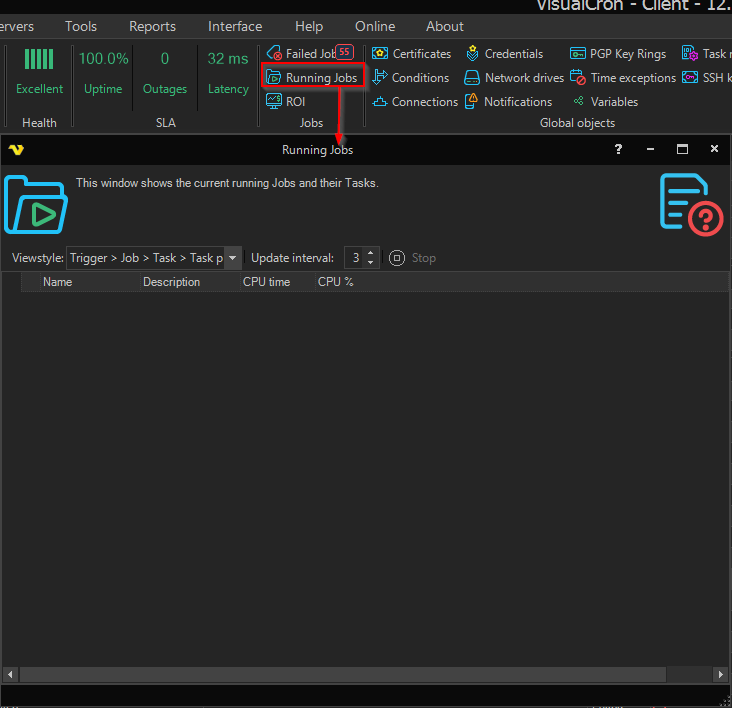Screen dimensions: 732x708
Task: Open Conditions global object
Action: click(x=410, y=78)
